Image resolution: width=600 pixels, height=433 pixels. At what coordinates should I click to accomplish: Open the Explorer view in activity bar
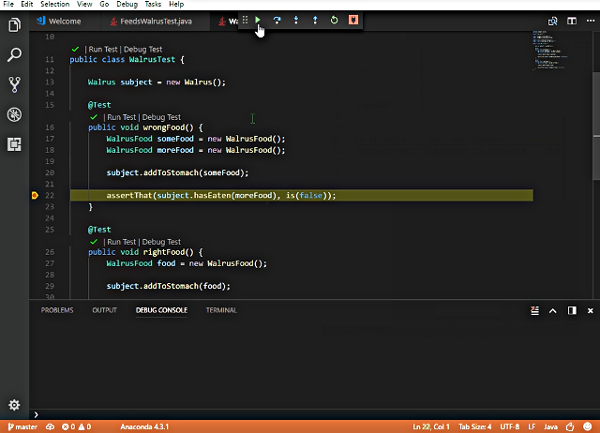point(14,25)
